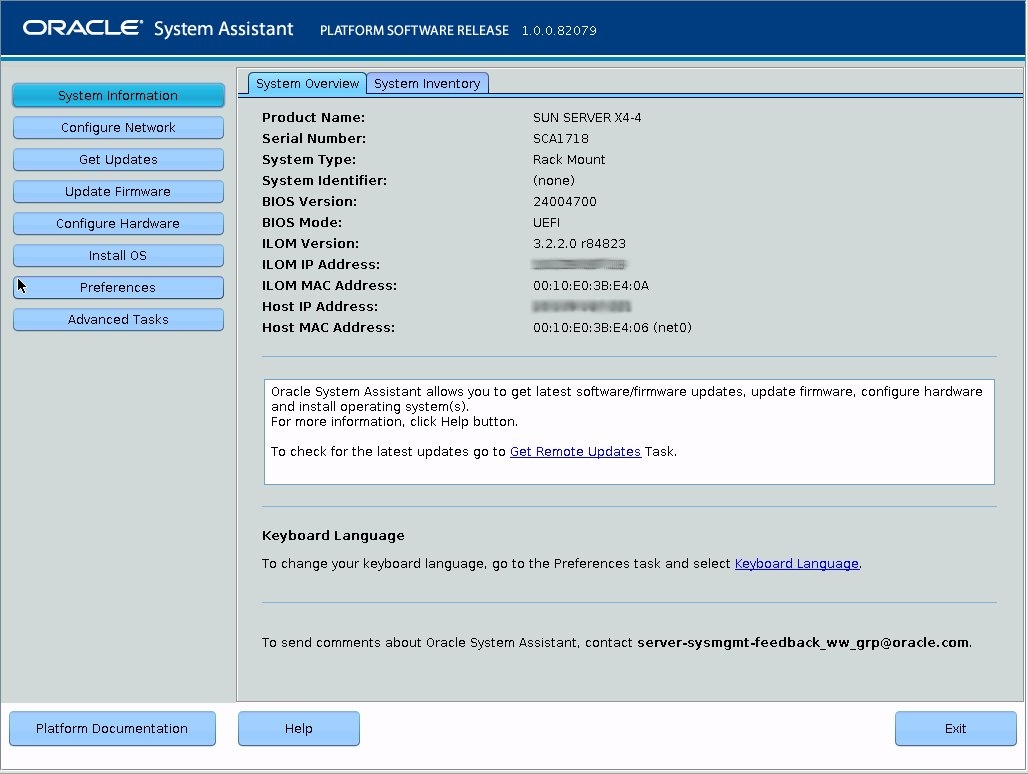Open the Advanced Tasks section

point(118,320)
